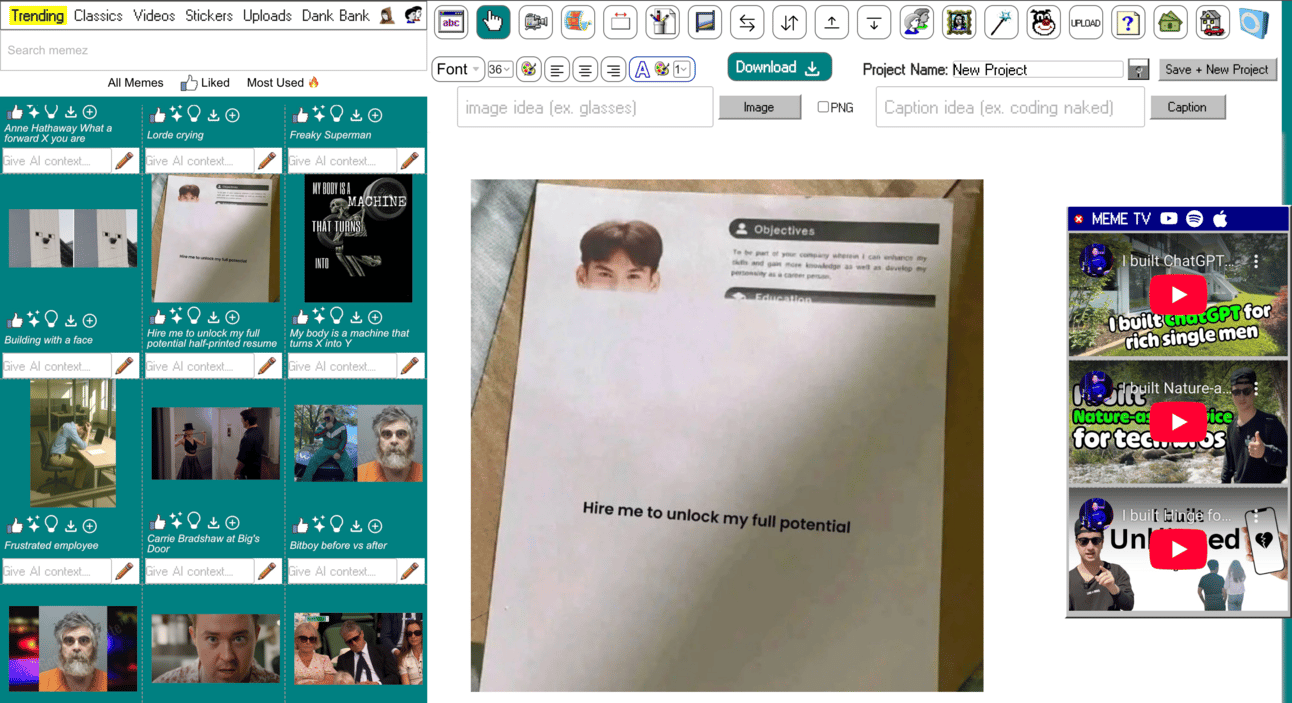Image resolution: width=1292 pixels, height=703 pixels.
Task: Open Apple link in MEME TV header
Action: click(x=1219, y=219)
